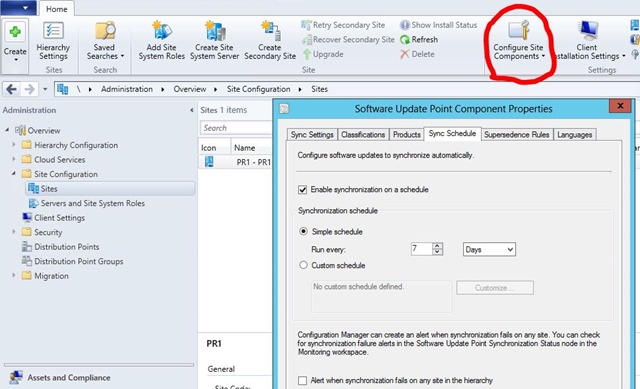Viewport: 640px width, 389px height.
Task: Switch to the Classifications tab
Action: tap(363, 135)
